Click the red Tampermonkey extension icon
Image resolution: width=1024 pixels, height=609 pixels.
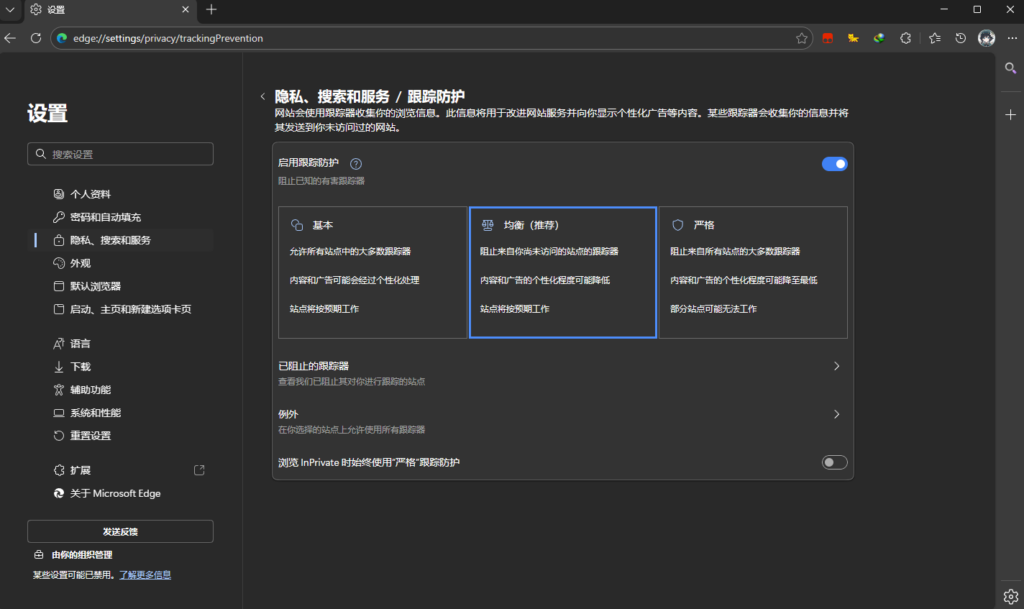[x=827, y=38]
